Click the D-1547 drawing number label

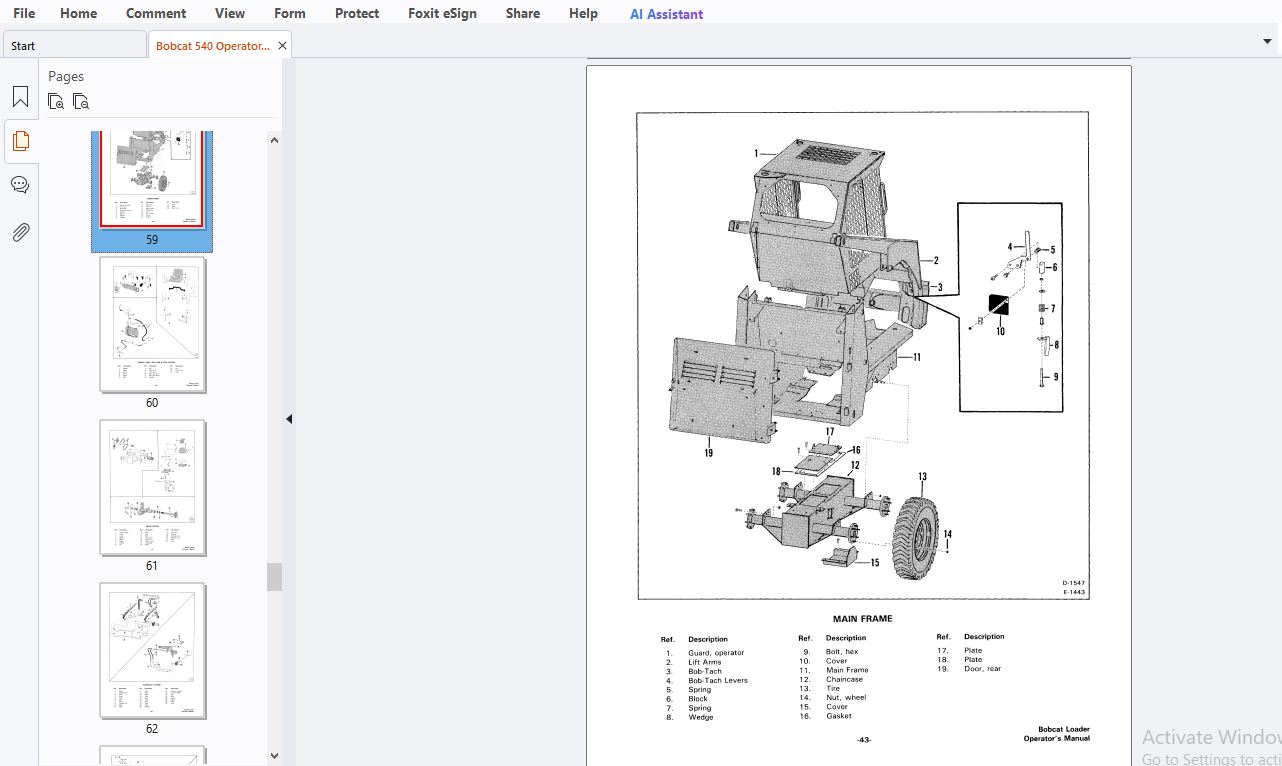1073,583
